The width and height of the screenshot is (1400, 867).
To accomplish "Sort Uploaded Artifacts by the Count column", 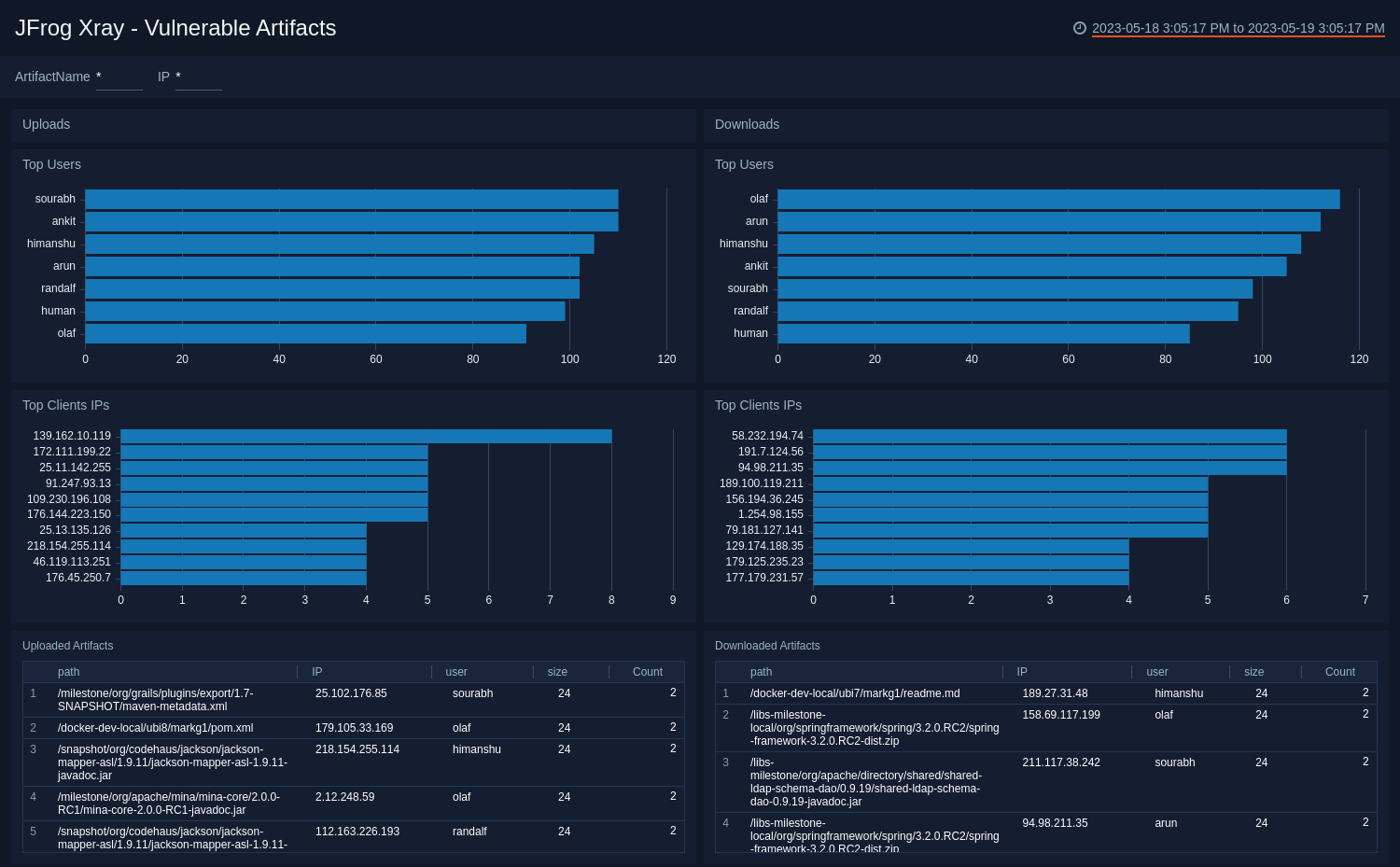I will pyautogui.click(x=647, y=672).
